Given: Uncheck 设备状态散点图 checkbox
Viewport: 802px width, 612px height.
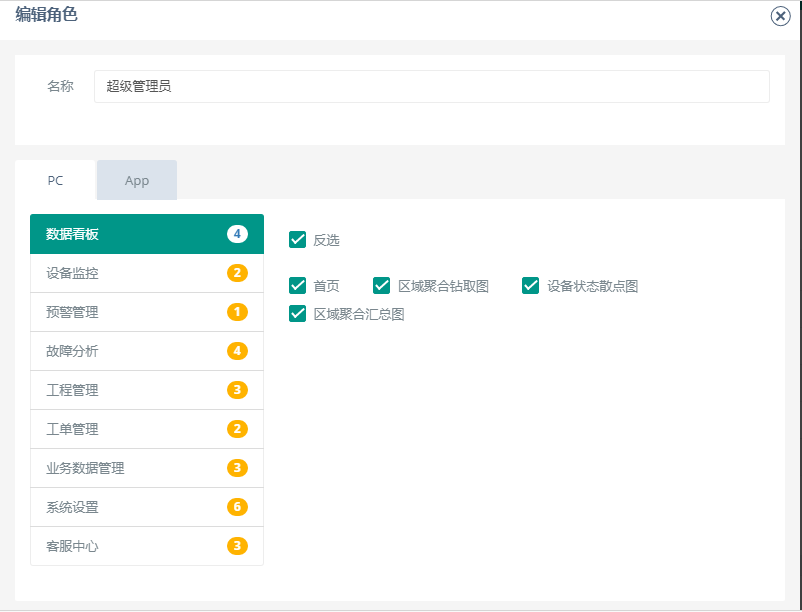Looking at the screenshot, I should (x=530, y=285).
